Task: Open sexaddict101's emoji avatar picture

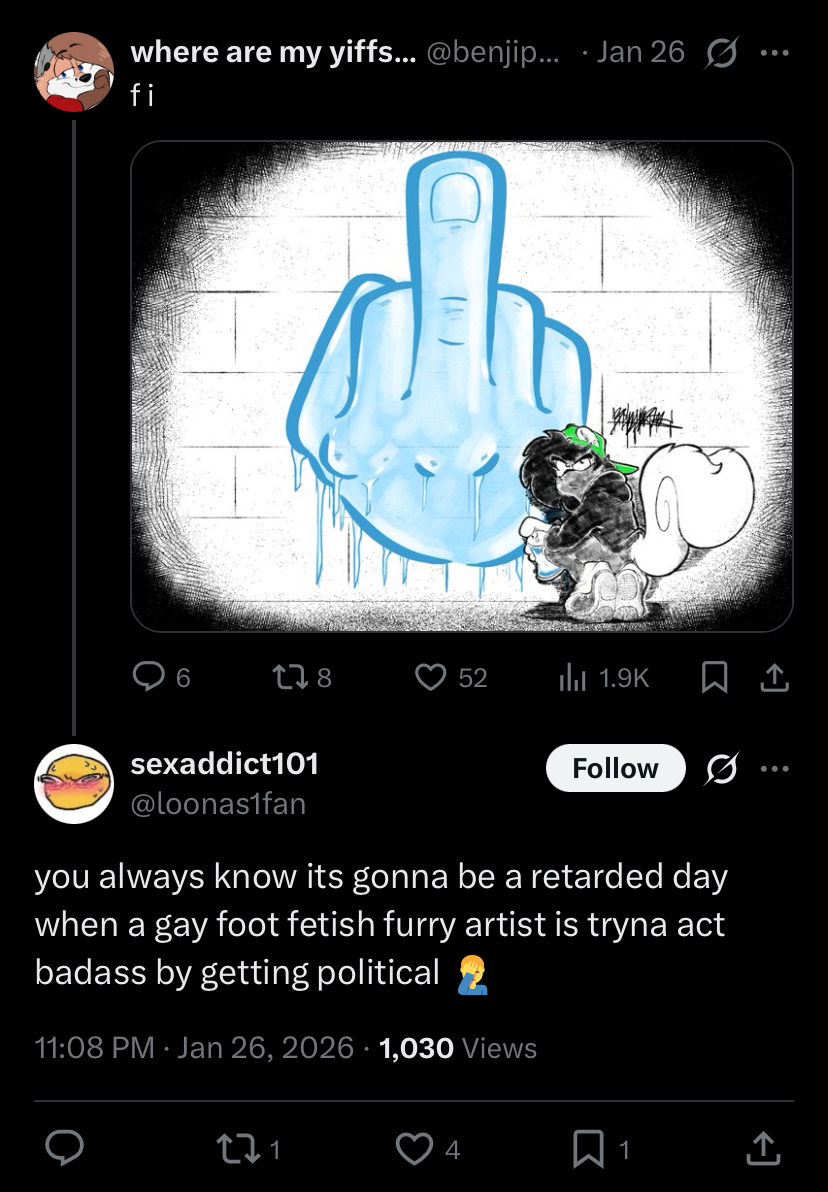Action: click(x=74, y=783)
